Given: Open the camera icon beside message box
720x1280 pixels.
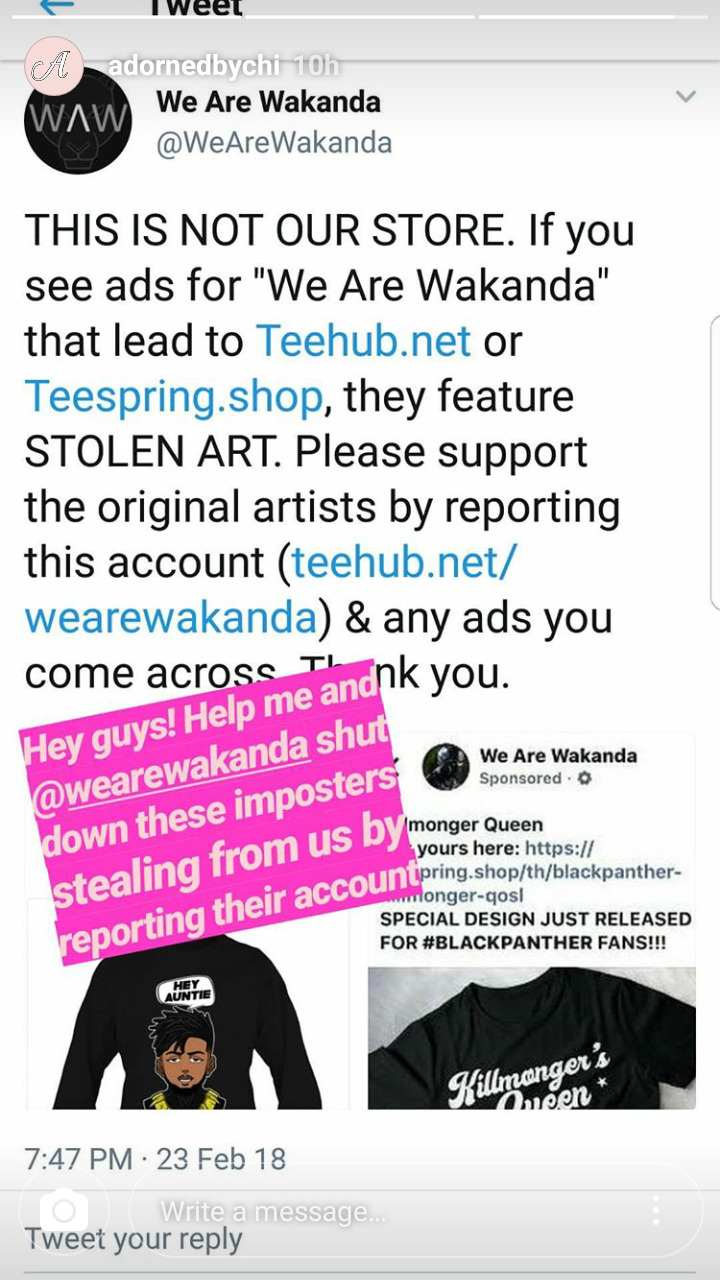Looking at the screenshot, I should [x=64, y=1211].
